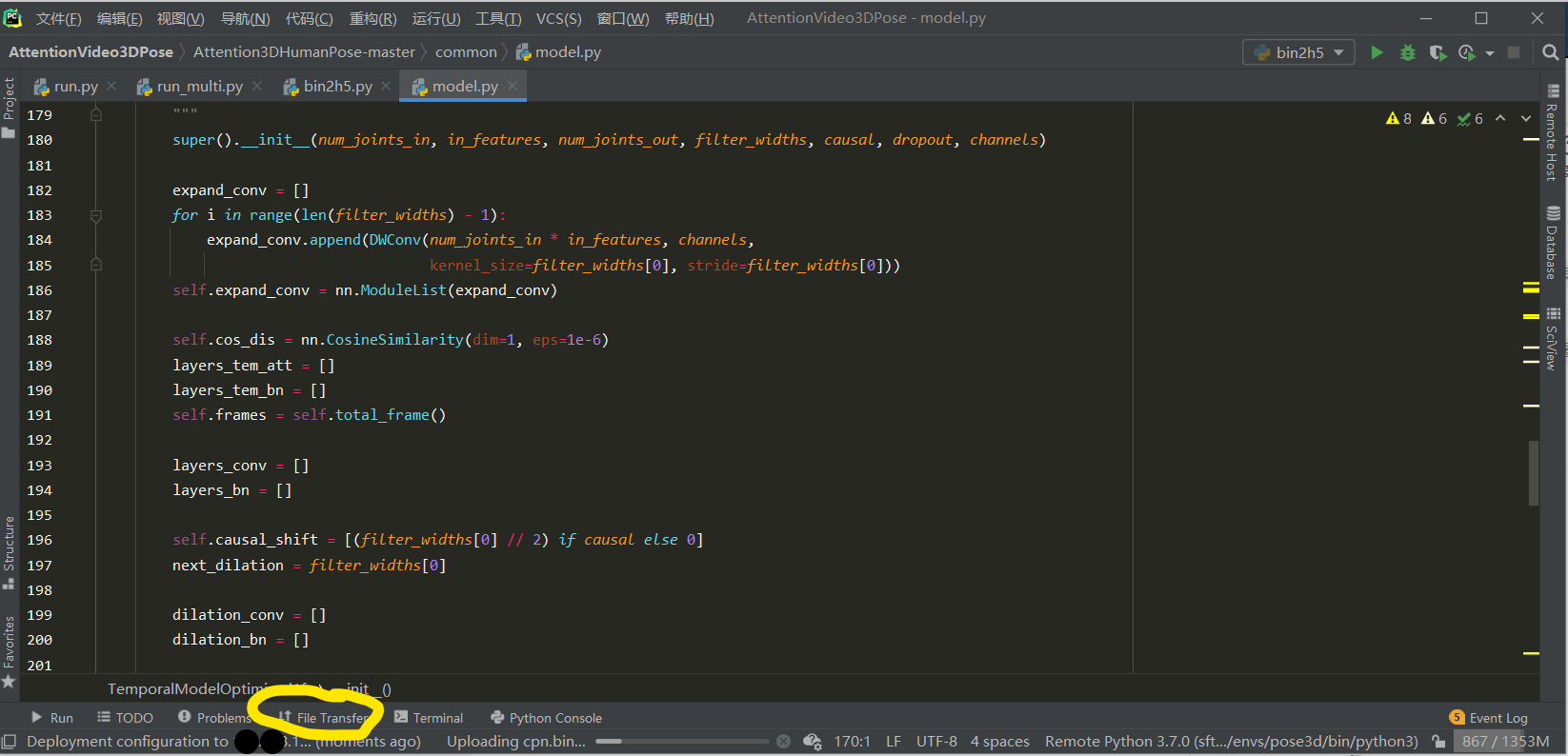Viewport: 1568px width, 756px height.
Task: Open the Structure tool window
Action: 10,551
